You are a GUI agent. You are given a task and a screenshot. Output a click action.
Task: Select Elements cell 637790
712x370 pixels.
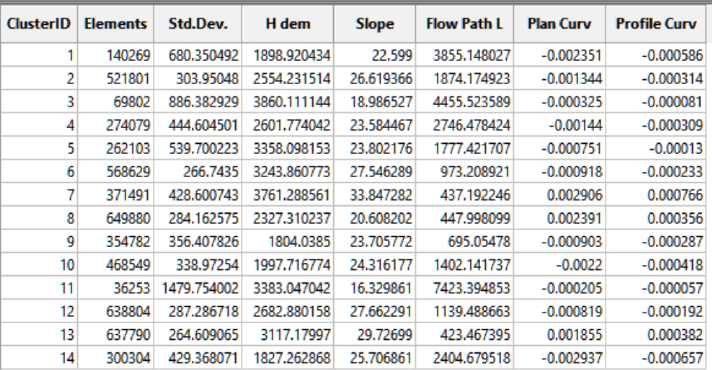[x=116, y=335]
